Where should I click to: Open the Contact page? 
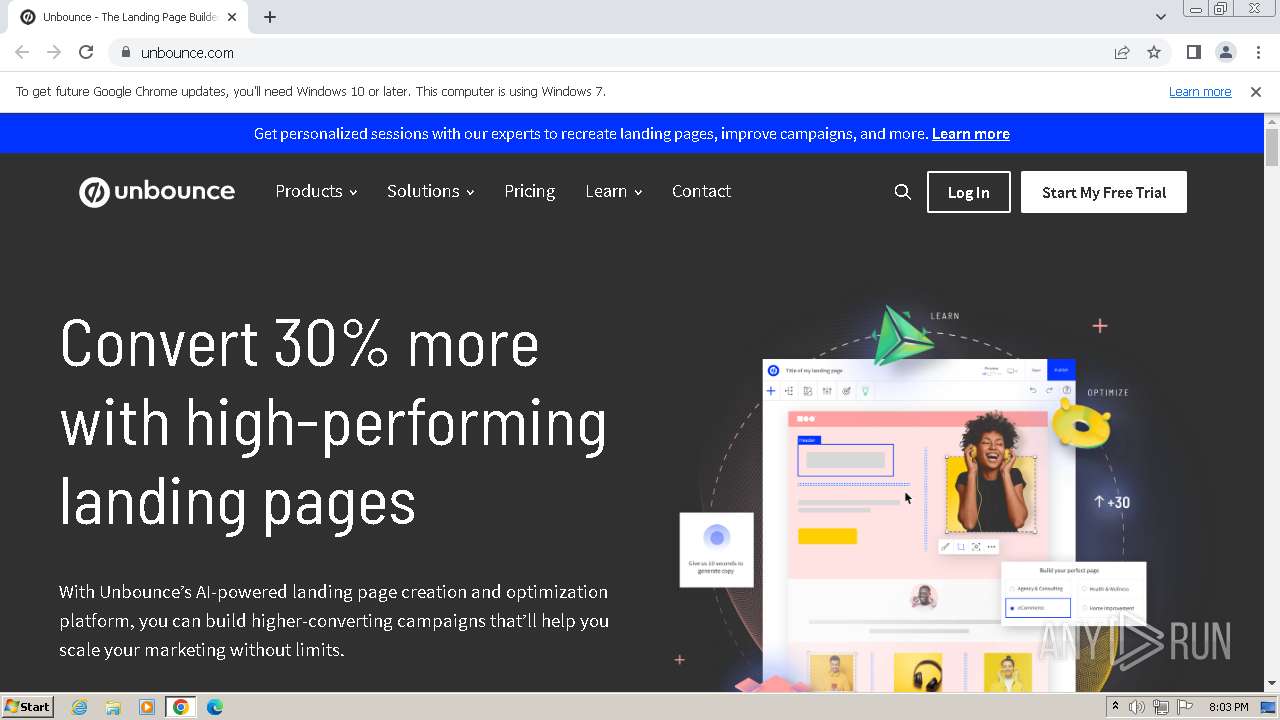click(701, 191)
